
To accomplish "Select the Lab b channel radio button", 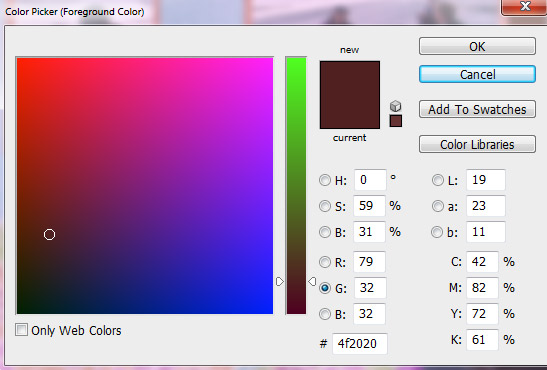I will (x=437, y=232).
